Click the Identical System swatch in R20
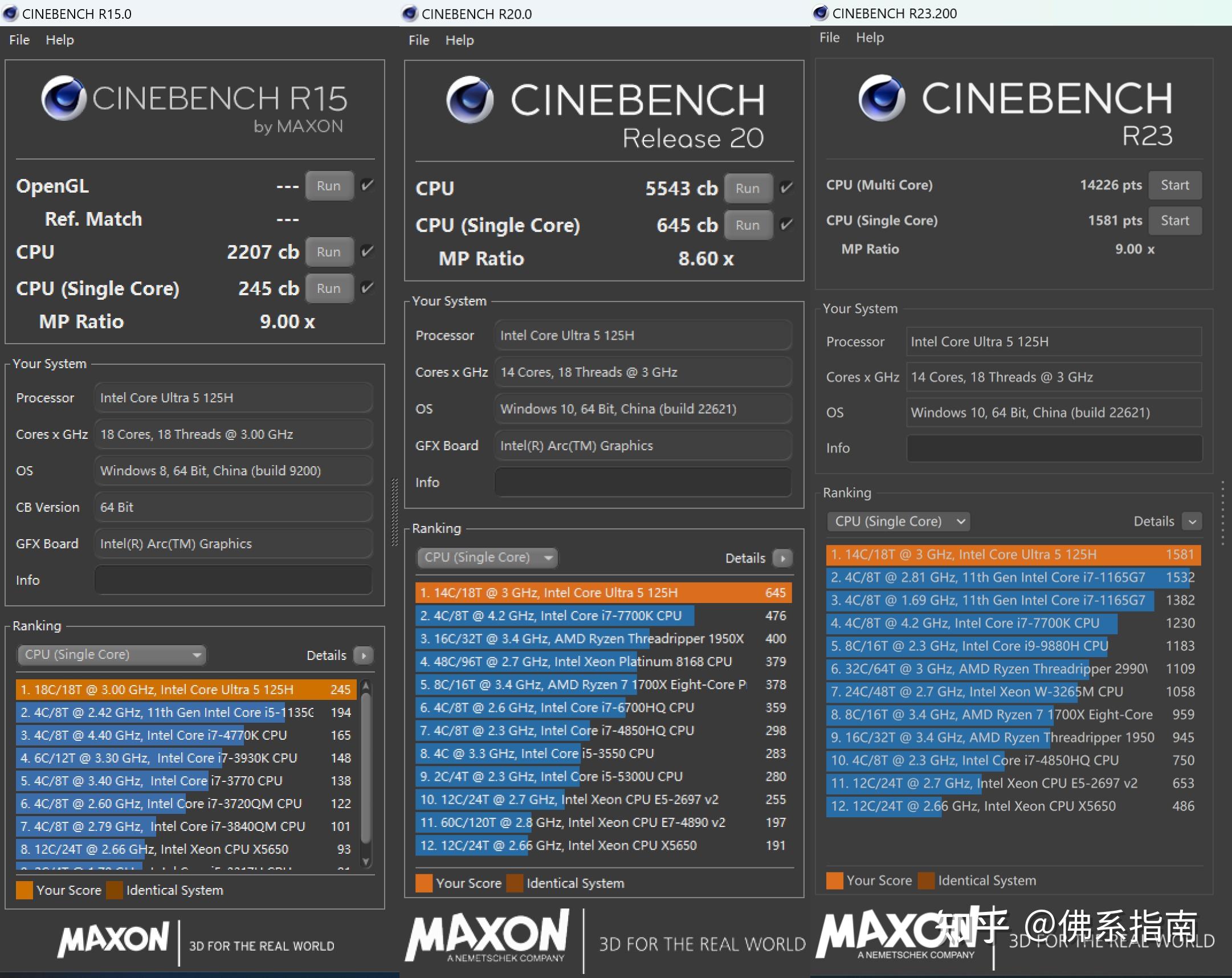1232x978 pixels. 515,884
